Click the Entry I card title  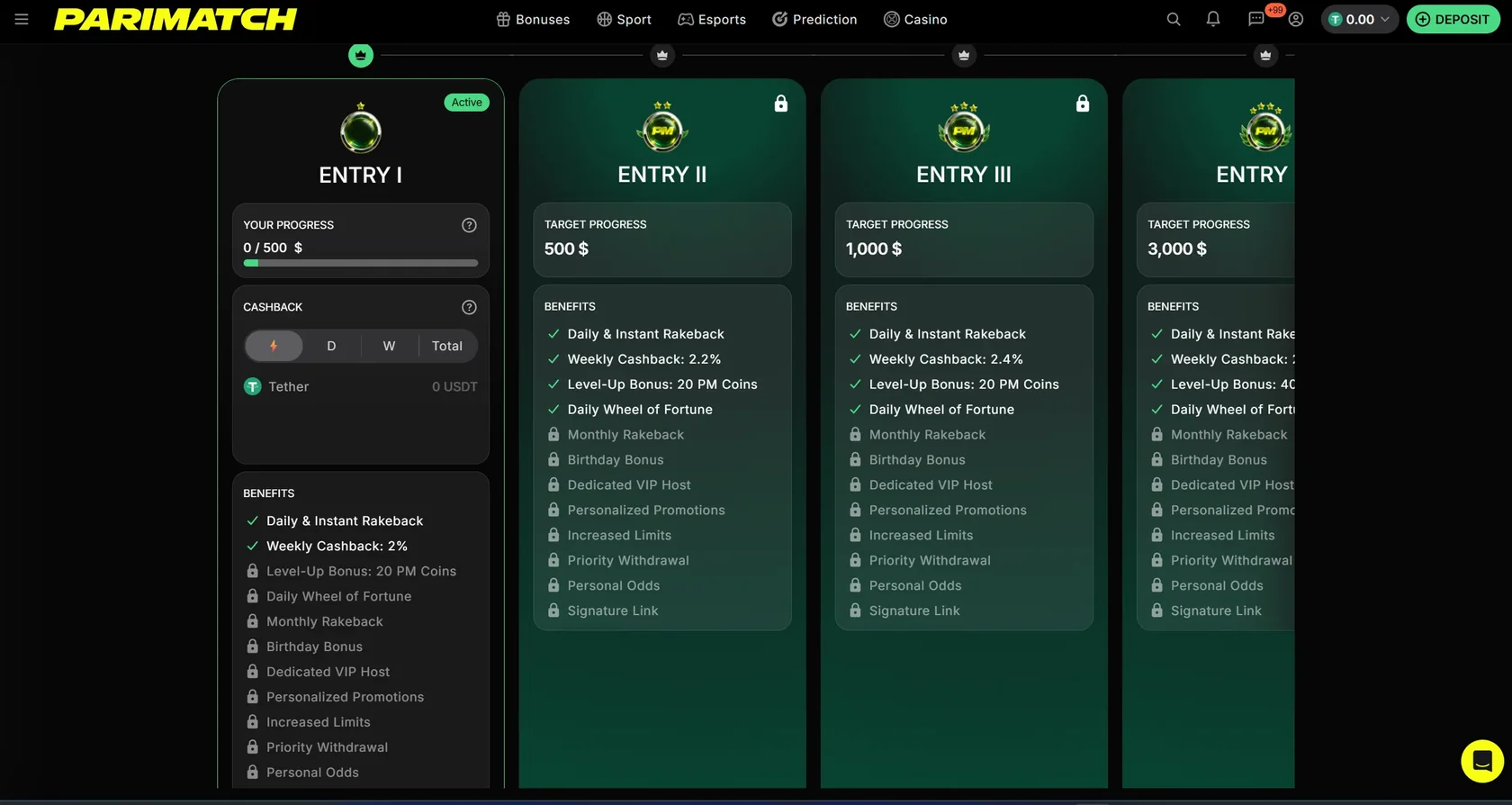click(361, 175)
